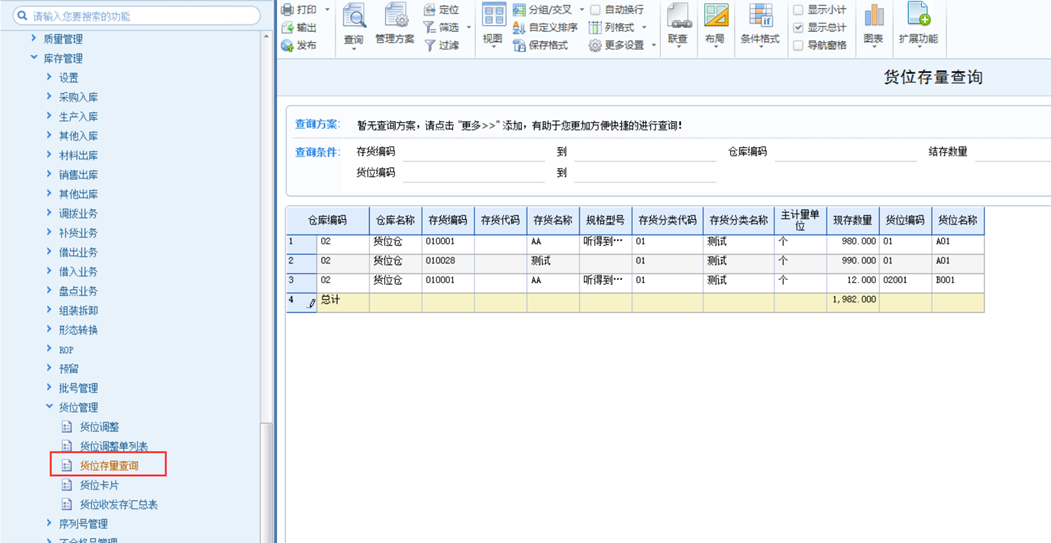Image resolution: width=1051 pixels, height=543 pixels.
Task: Open the 货位卡片 entry
Action: pos(99,485)
